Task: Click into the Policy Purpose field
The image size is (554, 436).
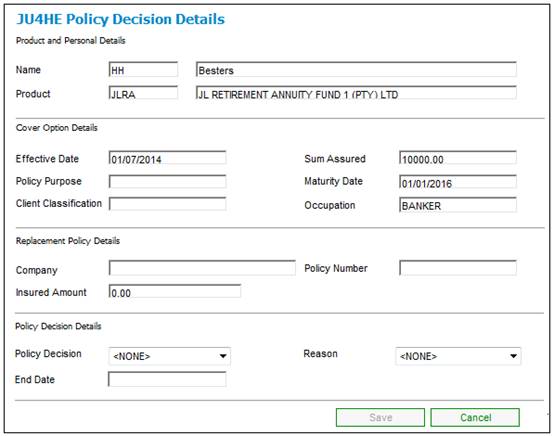Action: tap(167, 182)
